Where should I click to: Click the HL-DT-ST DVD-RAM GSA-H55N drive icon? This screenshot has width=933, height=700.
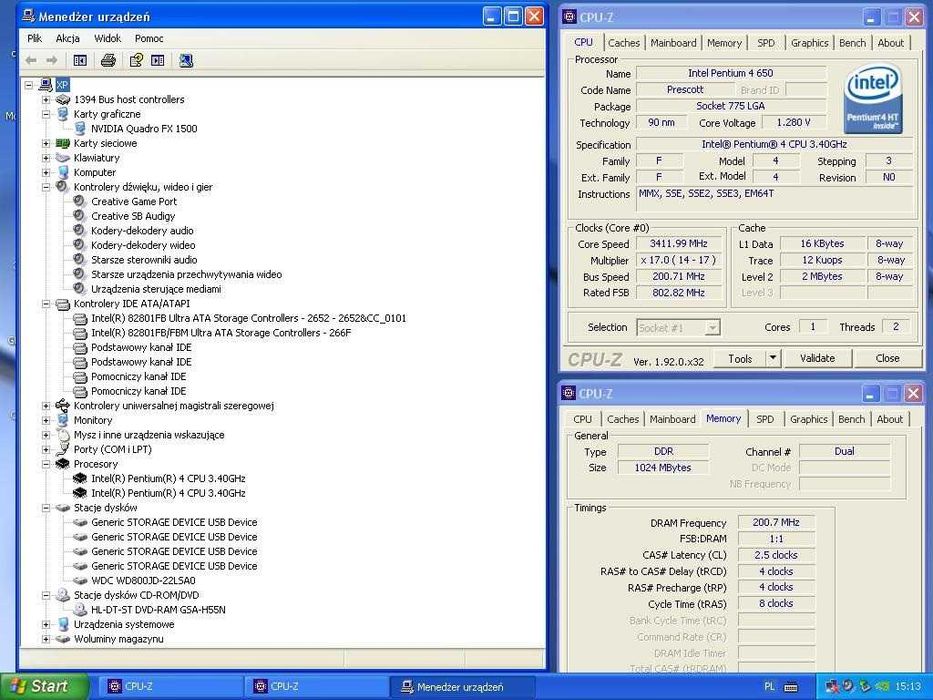coord(80,610)
